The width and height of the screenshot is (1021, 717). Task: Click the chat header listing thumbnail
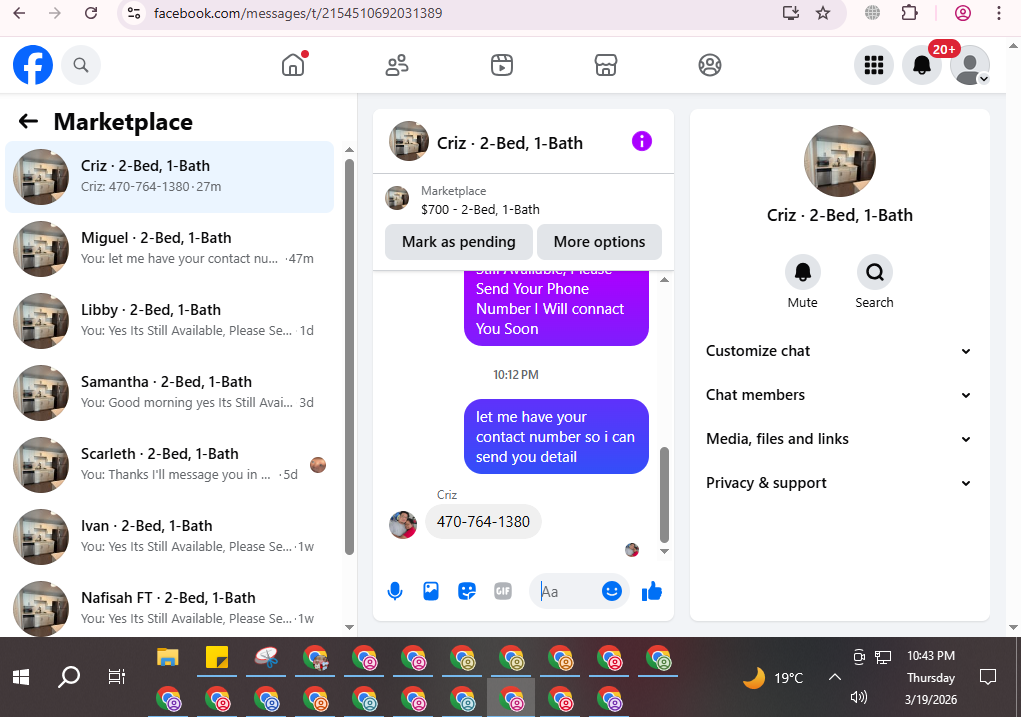point(409,141)
